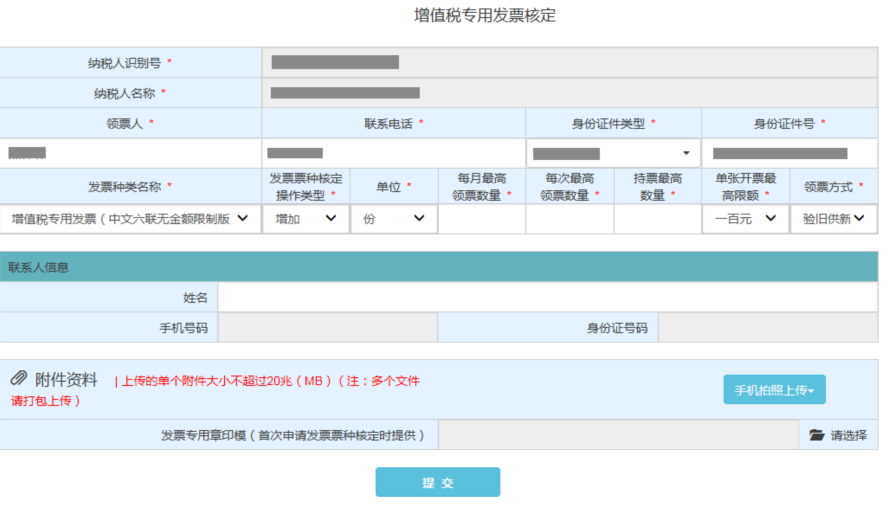
Task: Click the 持票最高数量 input field
Action: [657, 219]
